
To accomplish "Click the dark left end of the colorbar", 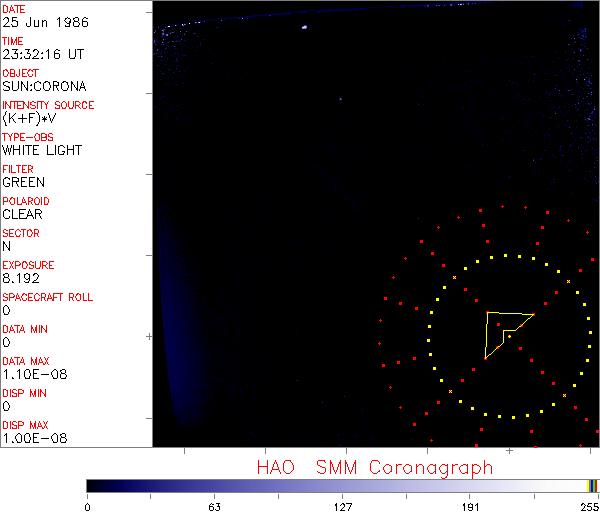I will [x=95, y=485].
